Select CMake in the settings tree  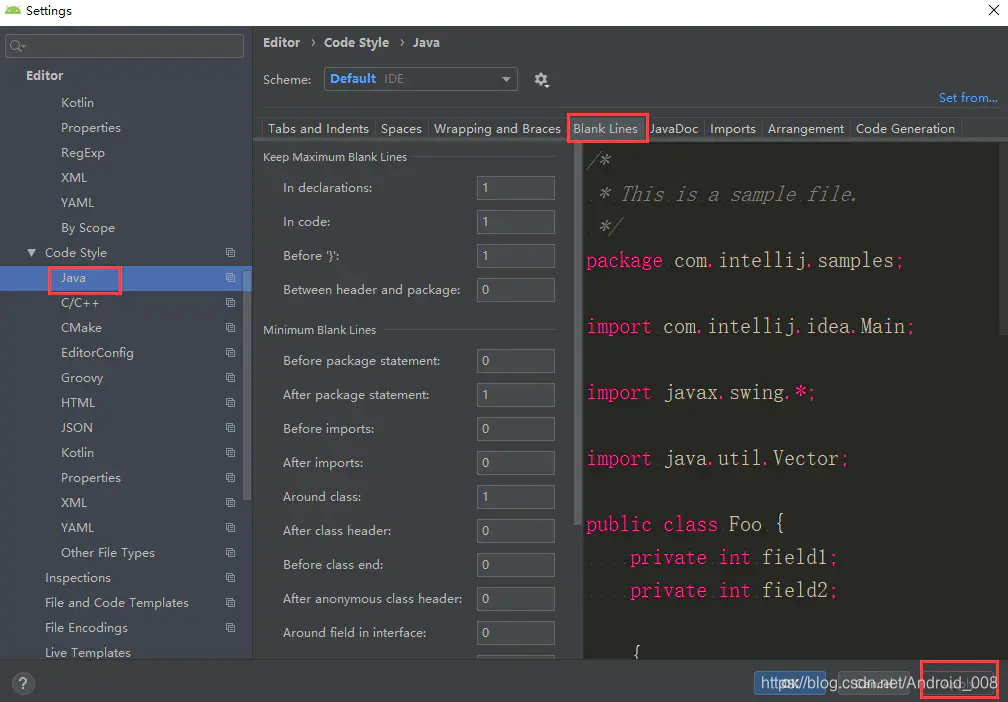click(81, 328)
